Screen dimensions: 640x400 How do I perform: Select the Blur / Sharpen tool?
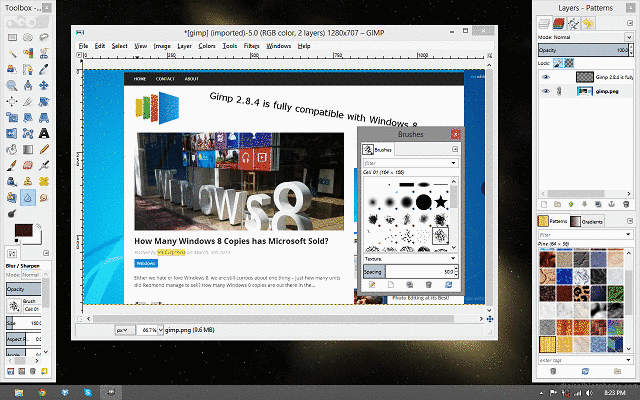click(x=28, y=198)
